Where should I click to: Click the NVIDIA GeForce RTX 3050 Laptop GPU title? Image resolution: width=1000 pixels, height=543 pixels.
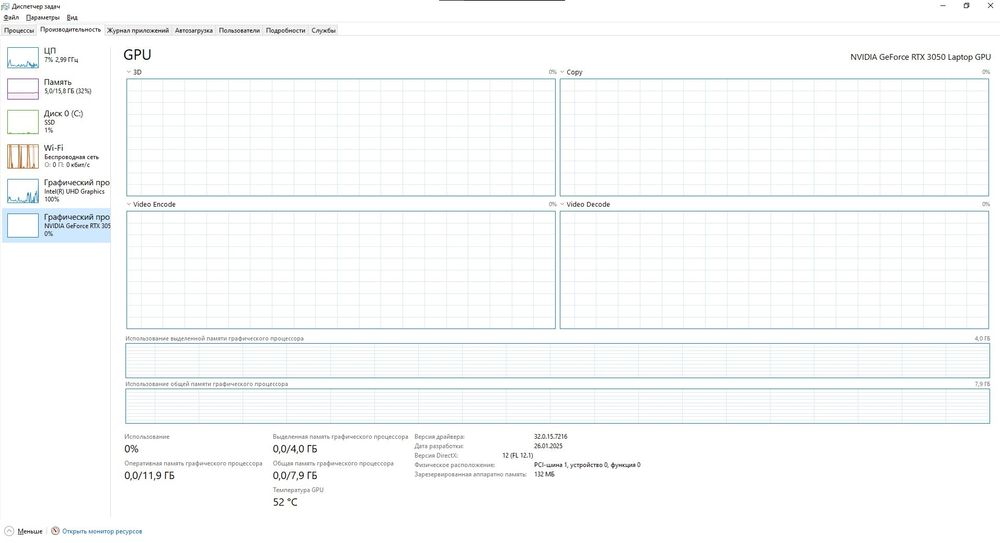[x=920, y=57]
